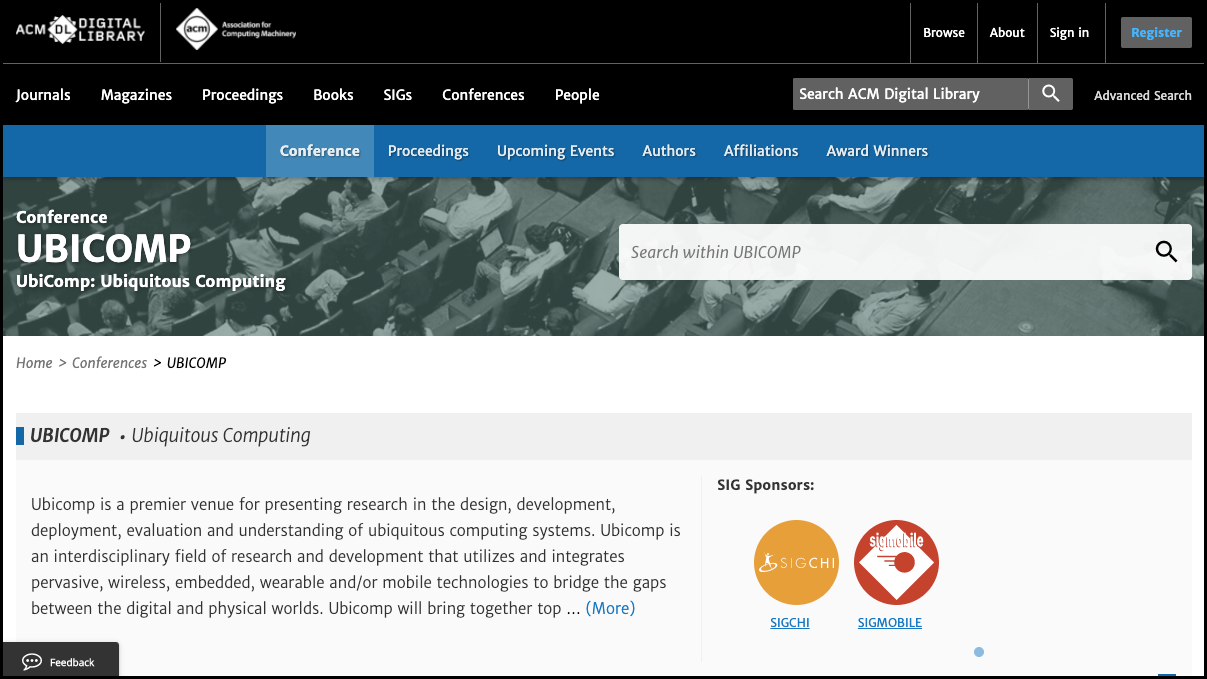
Task: Open the SIGMOBILE sponsor logo
Action: (896, 562)
